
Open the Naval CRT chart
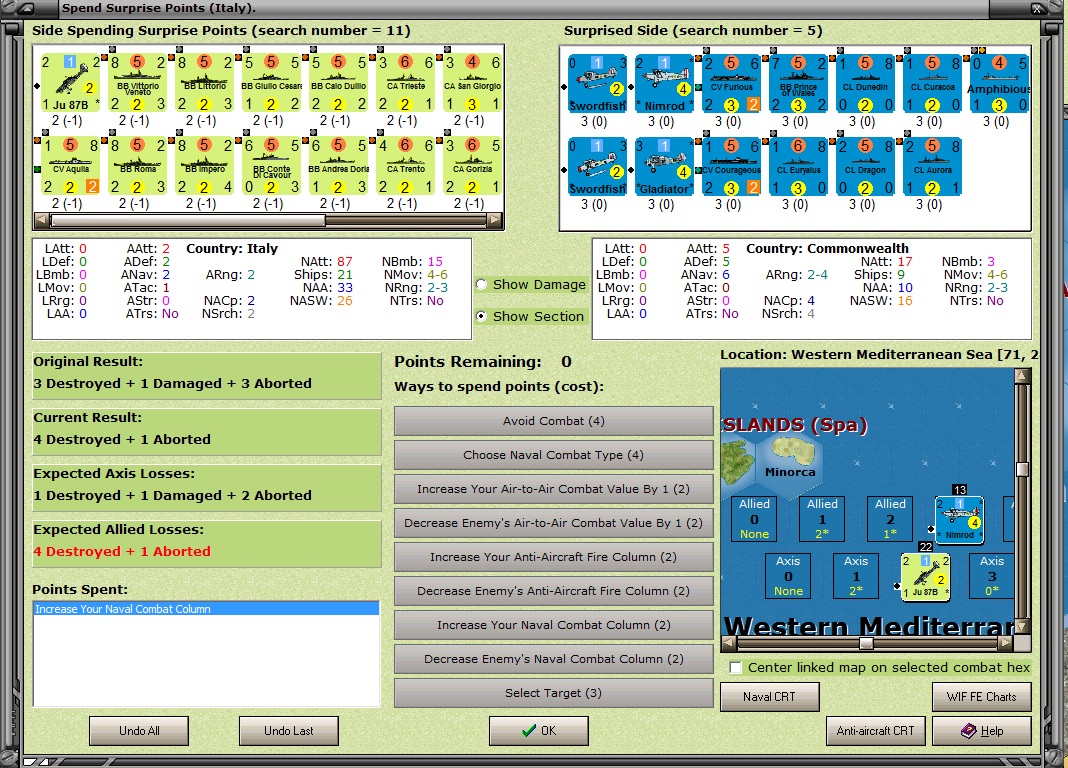pos(770,697)
